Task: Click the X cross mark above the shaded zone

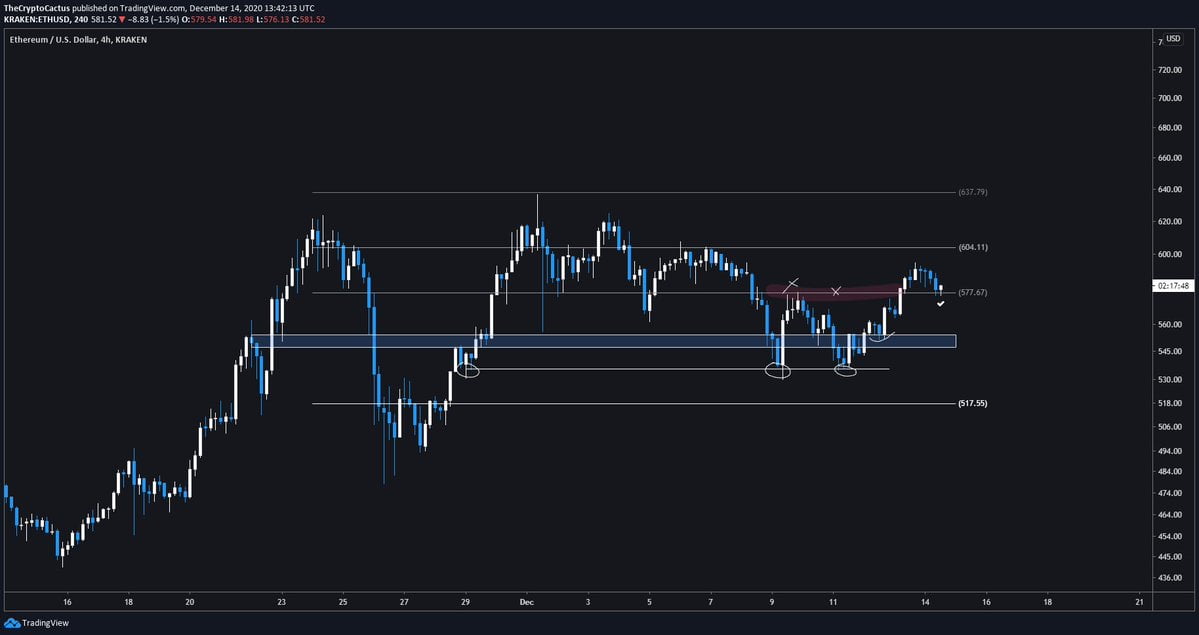Action: (791, 283)
